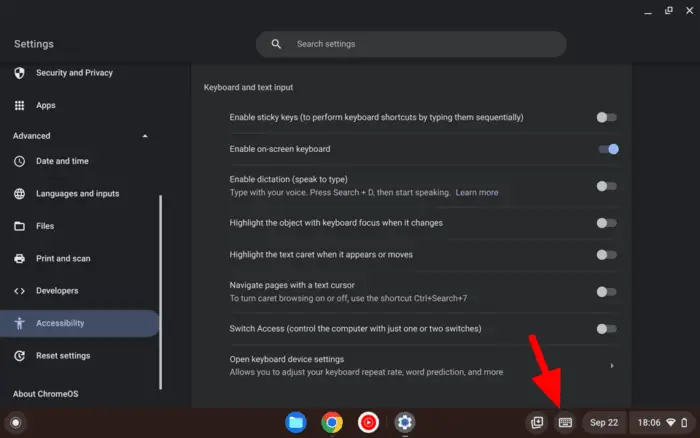
Task: Click the Advanced section label
Action: 31,136
